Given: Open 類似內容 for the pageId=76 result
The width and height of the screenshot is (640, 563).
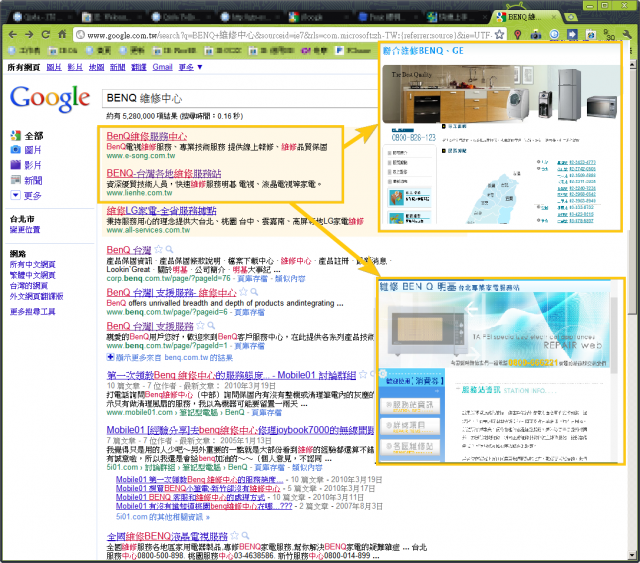Looking at the screenshot, I should coord(290,279).
